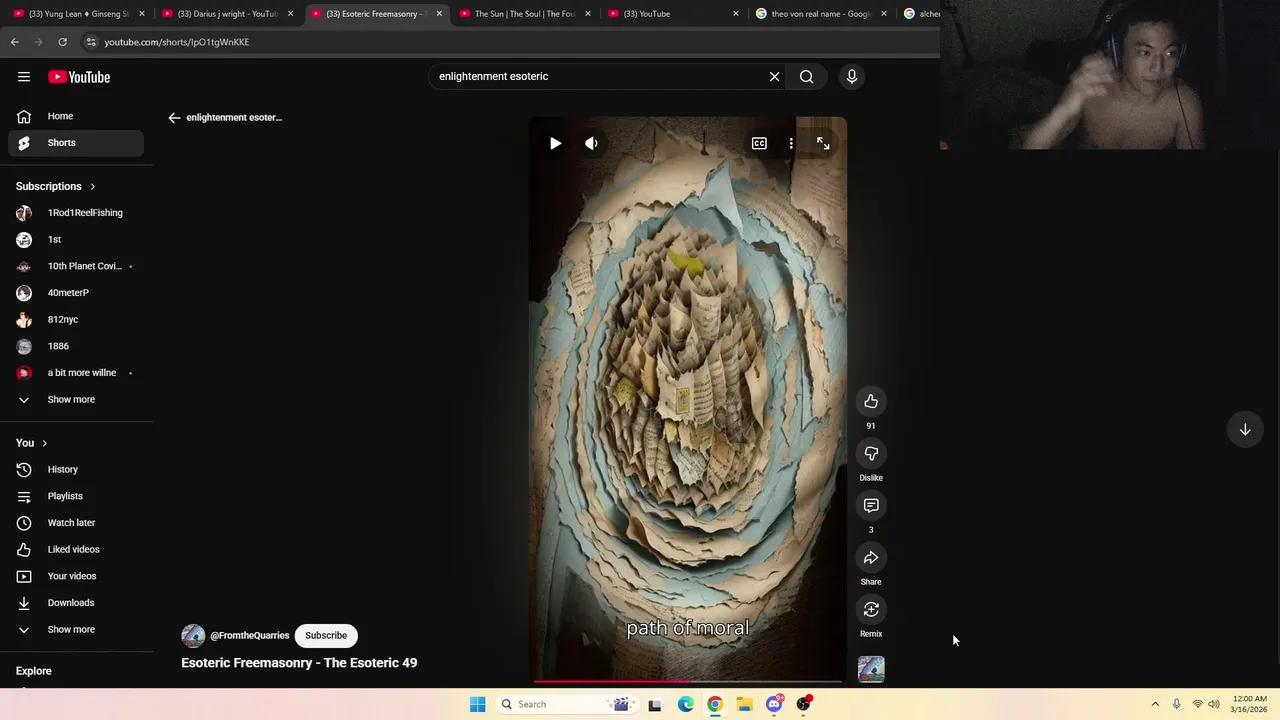Viewport: 1280px width, 720px height.
Task: Mute the video audio
Action: (591, 143)
